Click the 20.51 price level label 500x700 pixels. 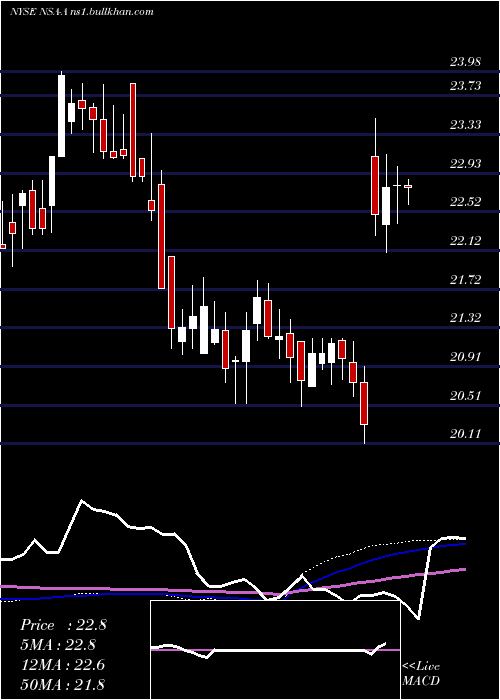point(465,396)
